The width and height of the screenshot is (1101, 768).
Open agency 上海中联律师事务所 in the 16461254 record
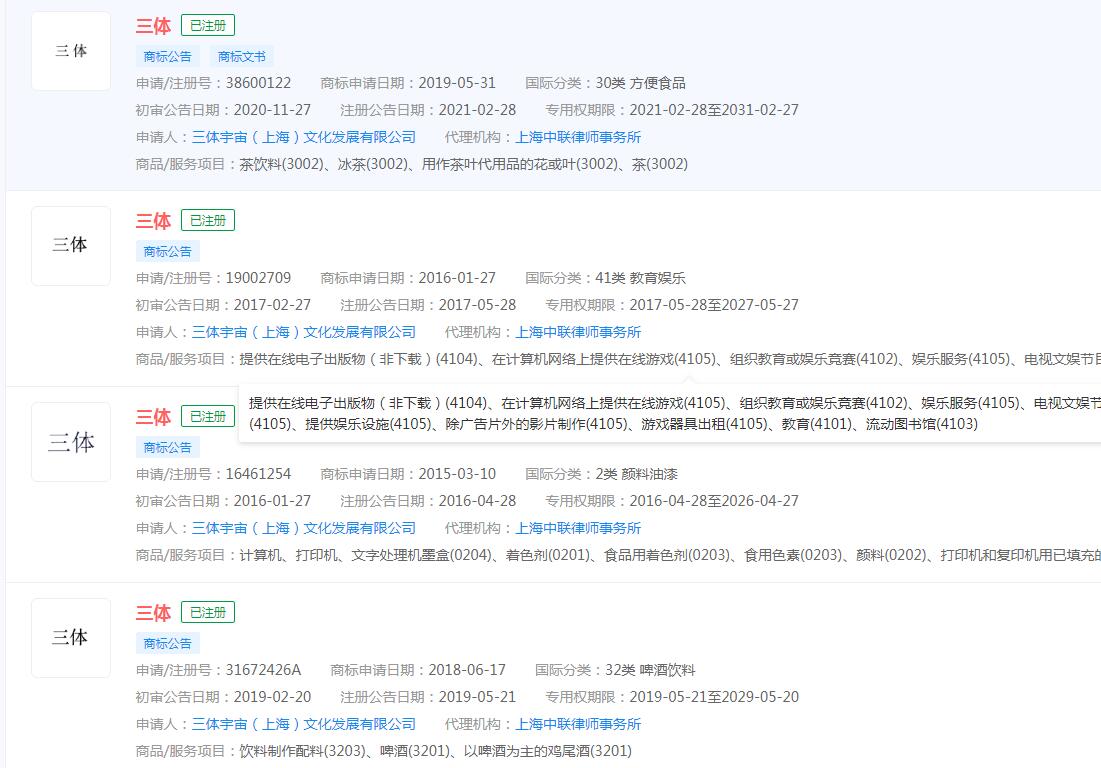578,528
